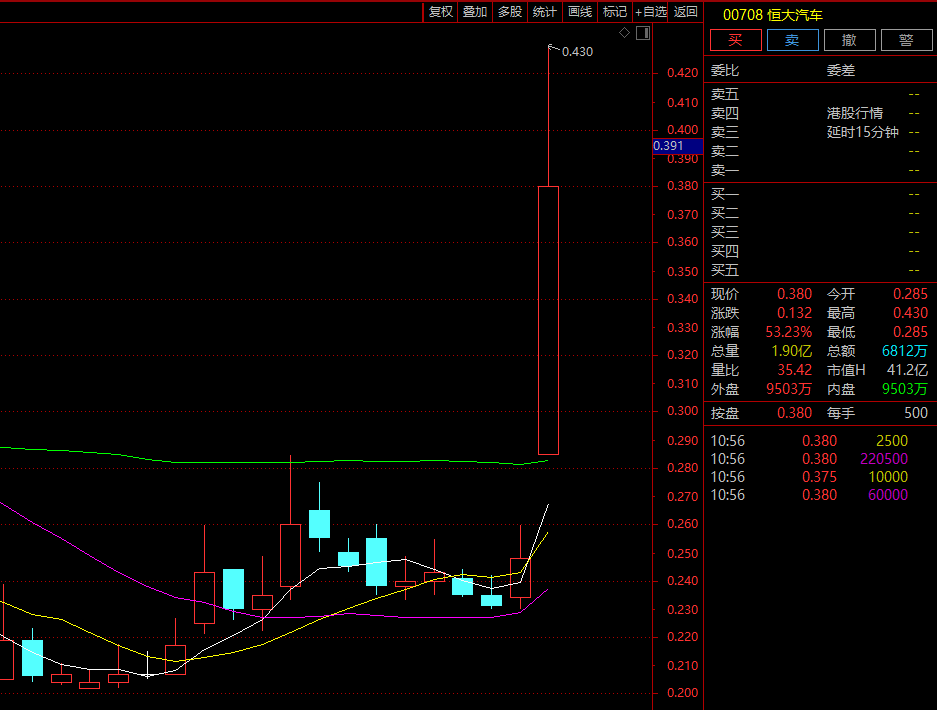Toggle the side panel layout icon

click(x=643, y=33)
